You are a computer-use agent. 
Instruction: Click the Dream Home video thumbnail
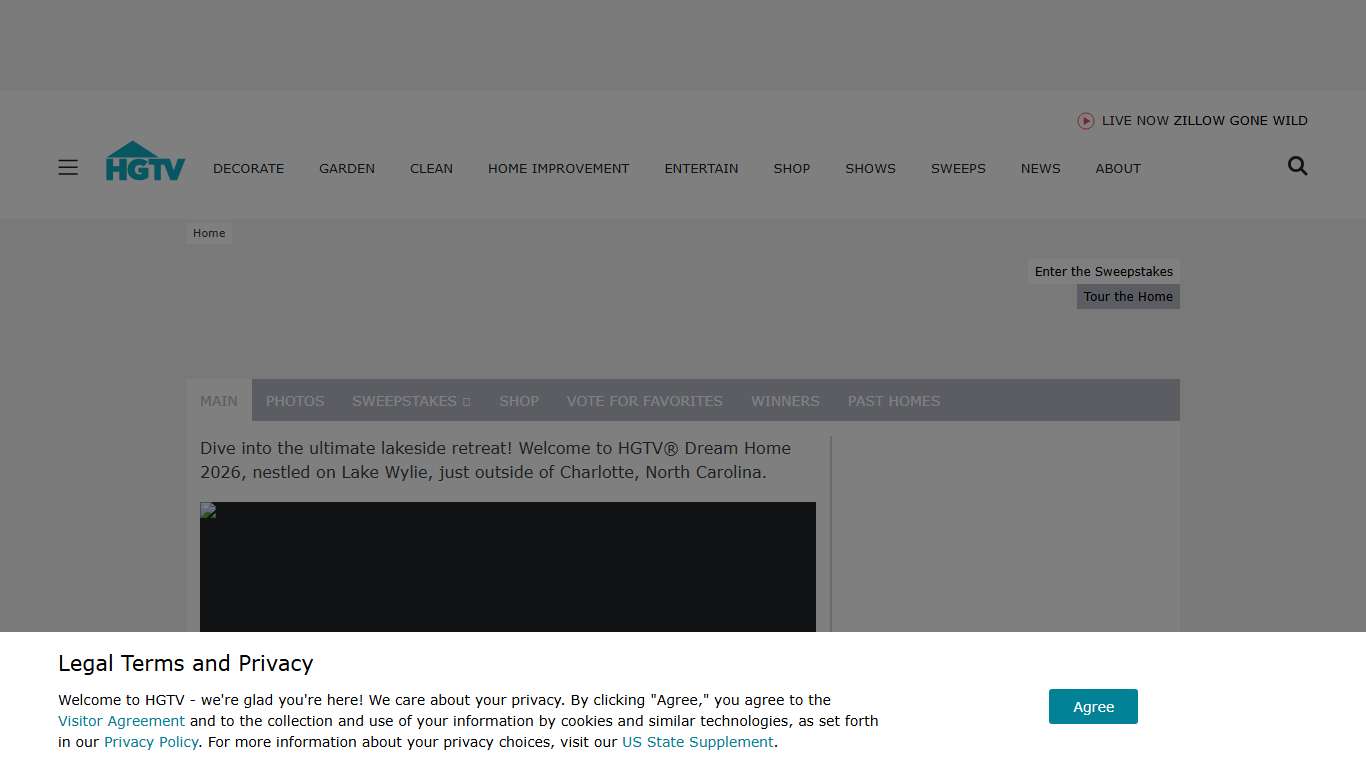coord(507,567)
